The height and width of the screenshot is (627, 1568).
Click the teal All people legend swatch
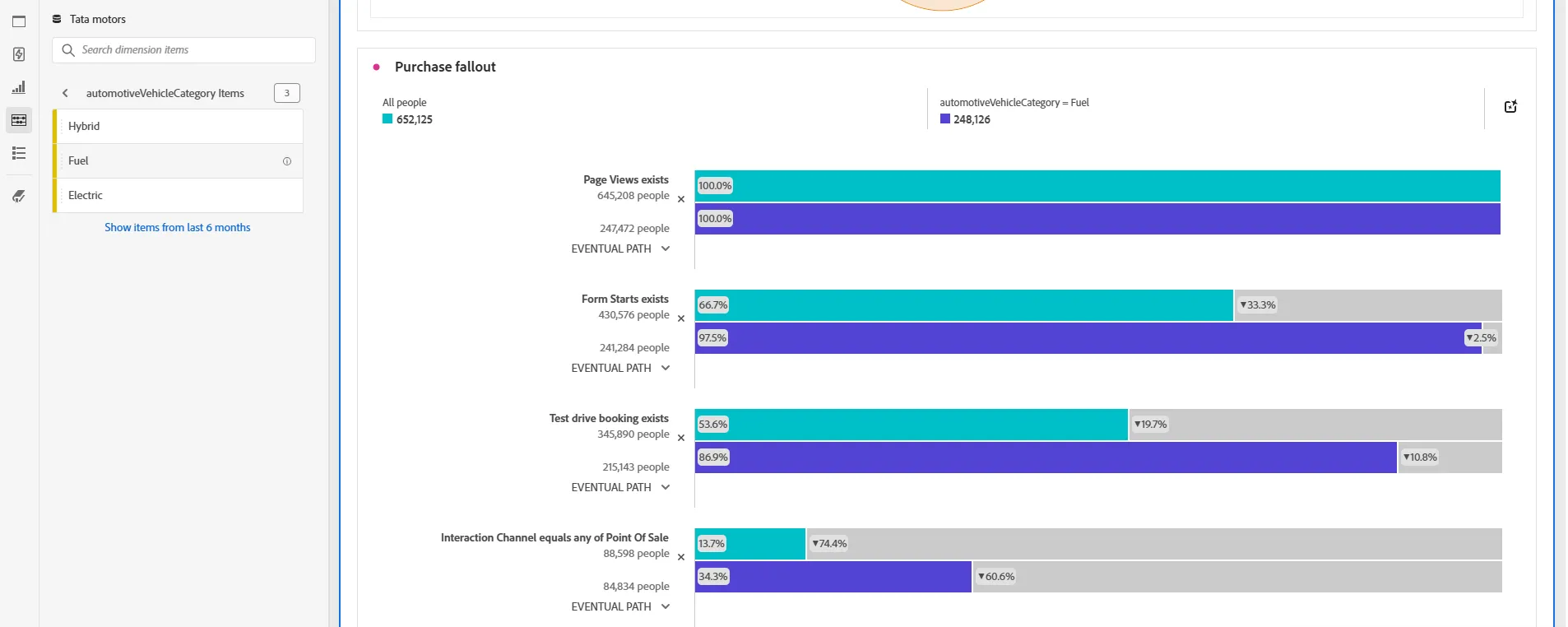click(387, 119)
